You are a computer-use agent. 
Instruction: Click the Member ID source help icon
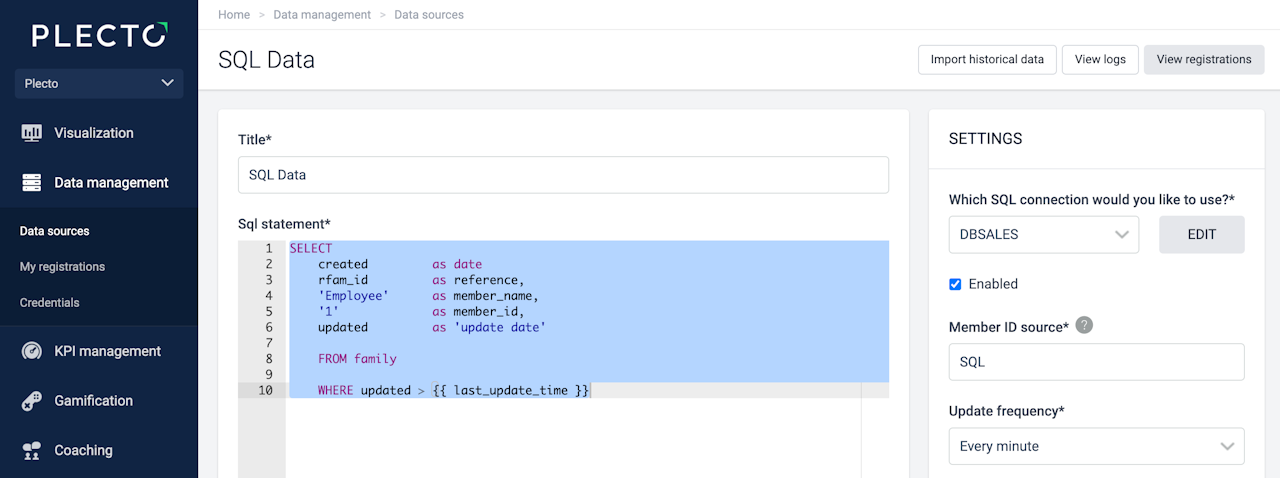(x=1084, y=325)
